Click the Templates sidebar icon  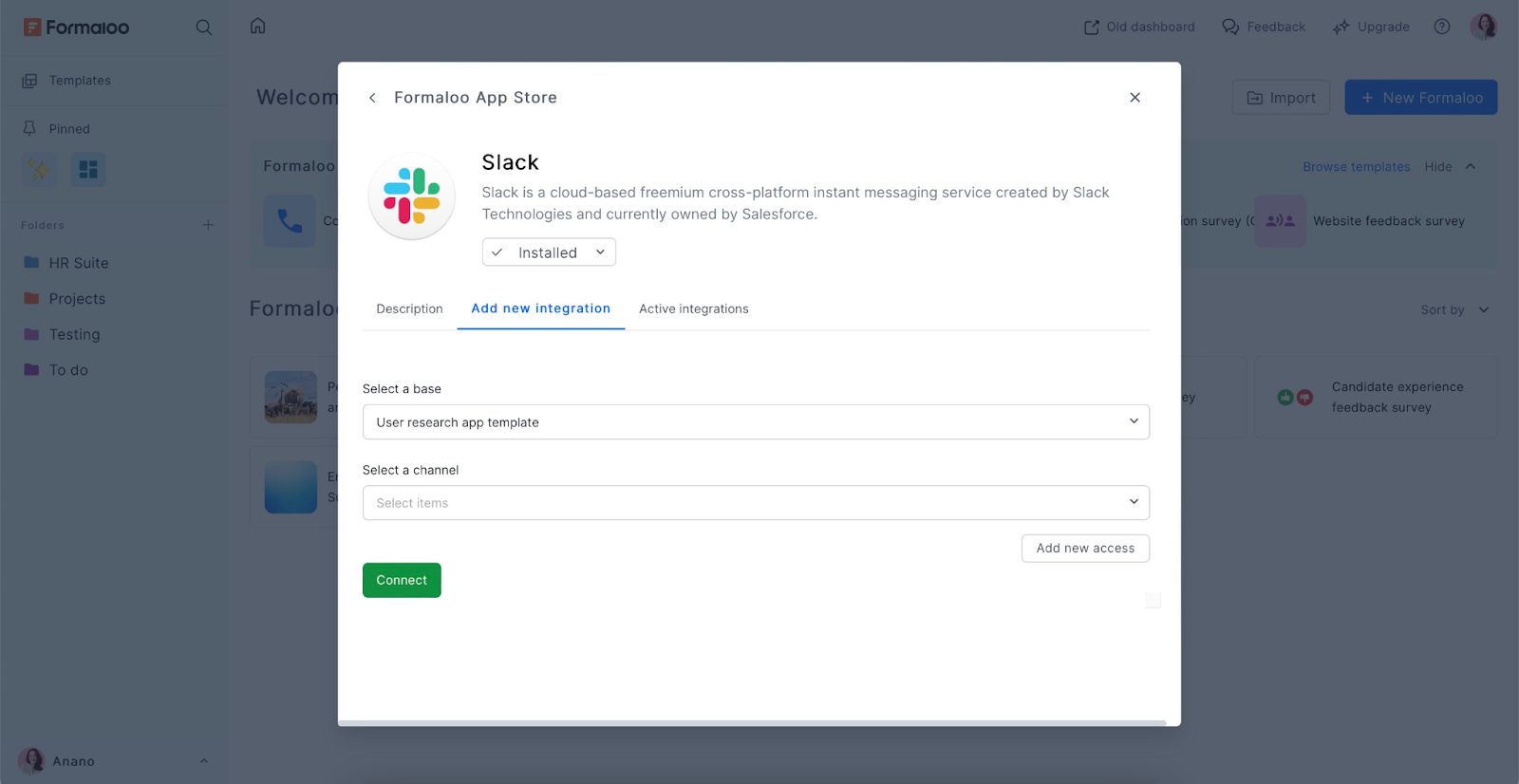point(29,81)
